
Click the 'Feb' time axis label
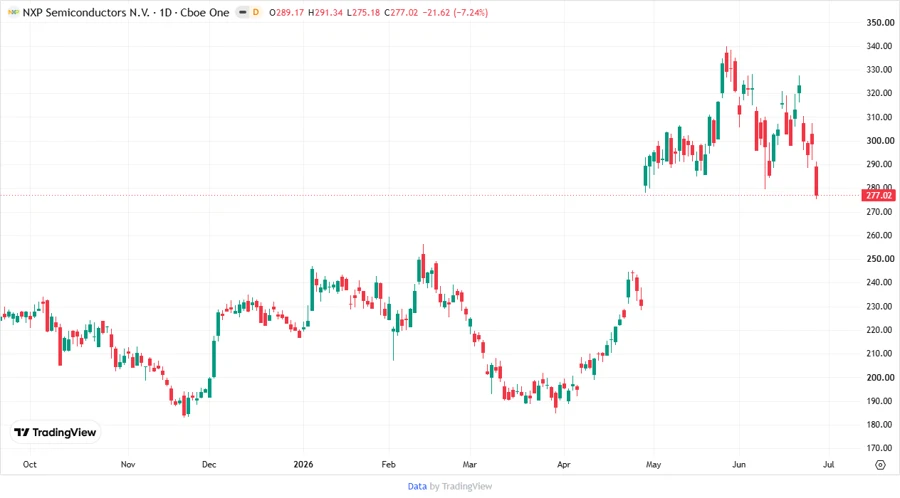(389, 464)
